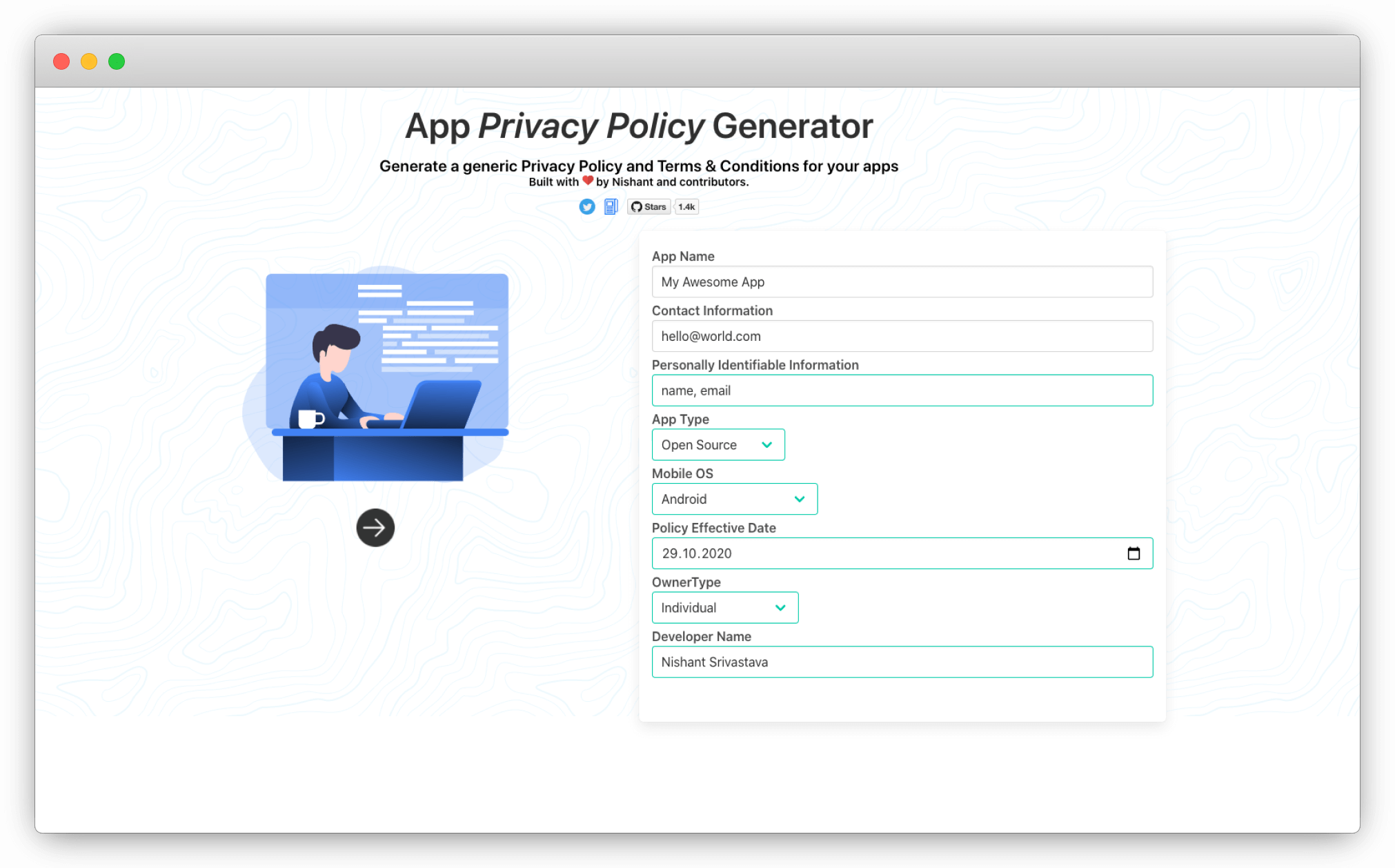Click the Policy Effective Date field
Viewport: 1395px width, 868px height.
pos(901,553)
